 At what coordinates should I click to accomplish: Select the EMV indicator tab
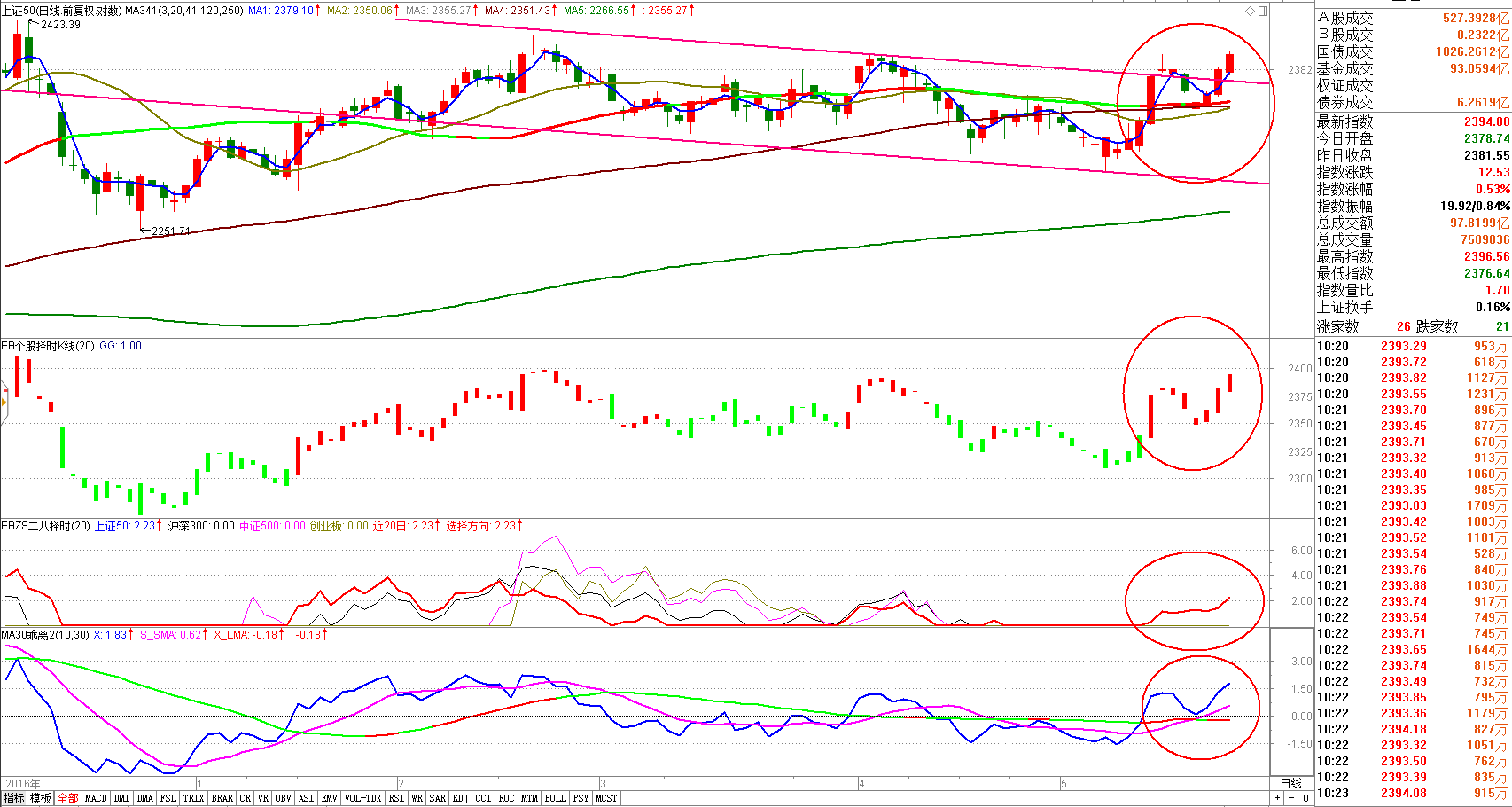(330, 798)
